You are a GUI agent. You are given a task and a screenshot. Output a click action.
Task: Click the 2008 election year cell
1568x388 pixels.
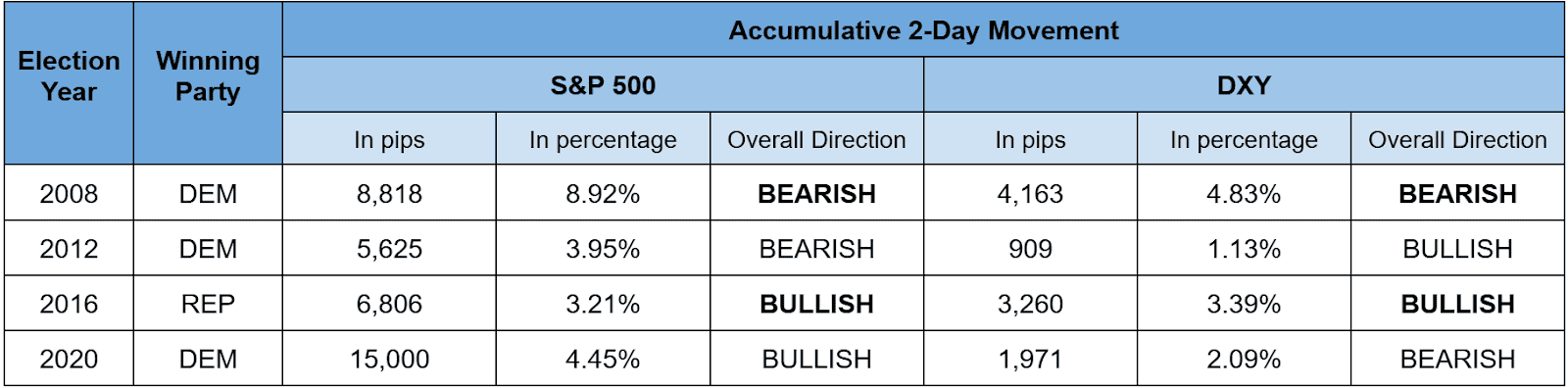[x=69, y=193]
